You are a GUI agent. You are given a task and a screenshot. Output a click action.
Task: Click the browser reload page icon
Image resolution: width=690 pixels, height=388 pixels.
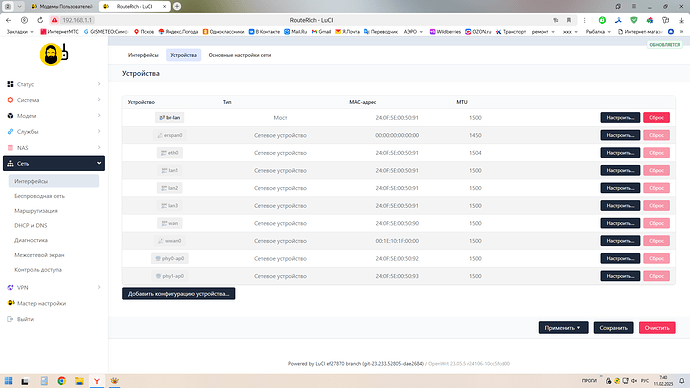(x=40, y=20)
